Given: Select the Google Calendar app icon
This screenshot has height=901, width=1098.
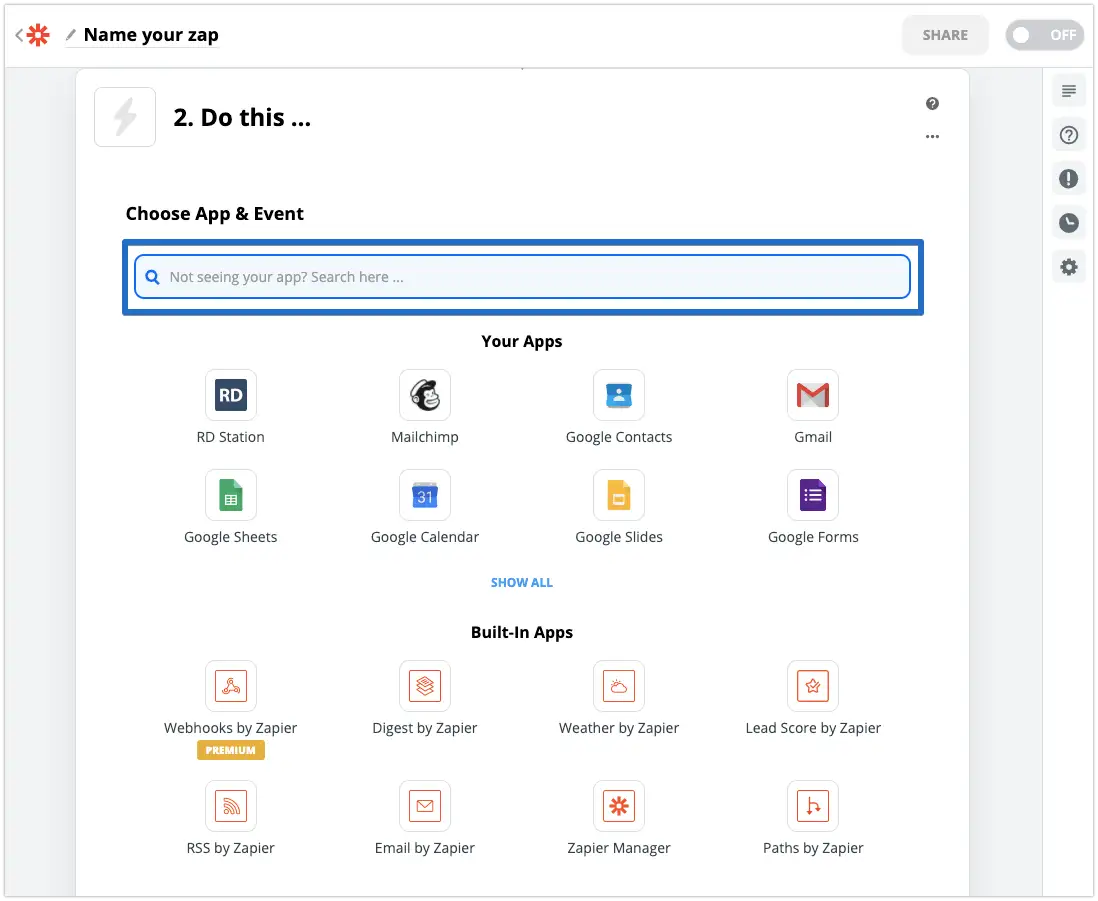Looking at the screenshot, I should point(425,496).
